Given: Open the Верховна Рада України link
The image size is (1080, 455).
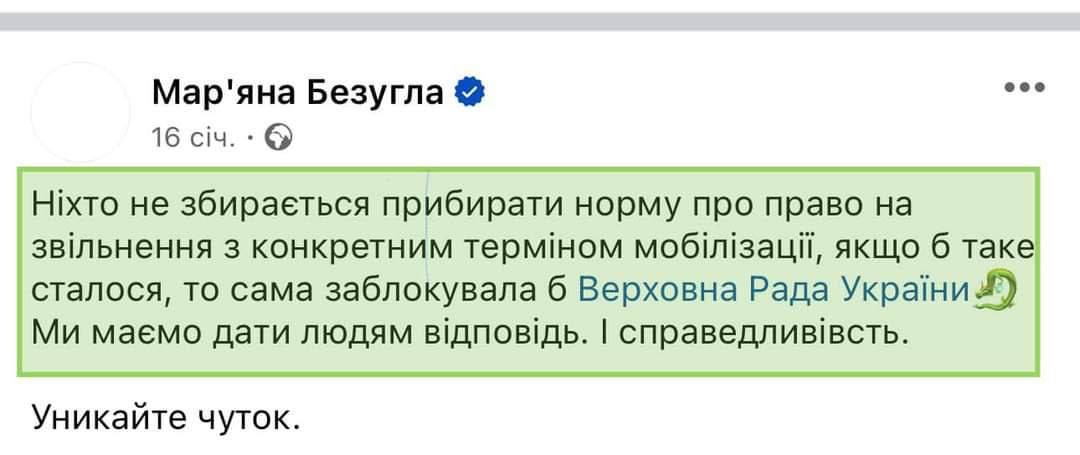Looking at the screenshot, I should [x=776, y=291].
